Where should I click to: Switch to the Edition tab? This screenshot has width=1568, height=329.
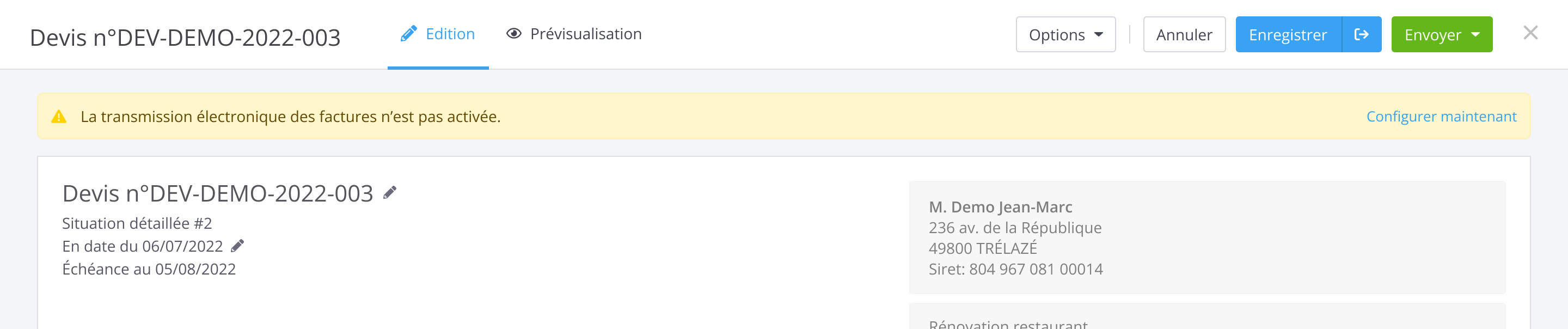click(x=438, y=34)
